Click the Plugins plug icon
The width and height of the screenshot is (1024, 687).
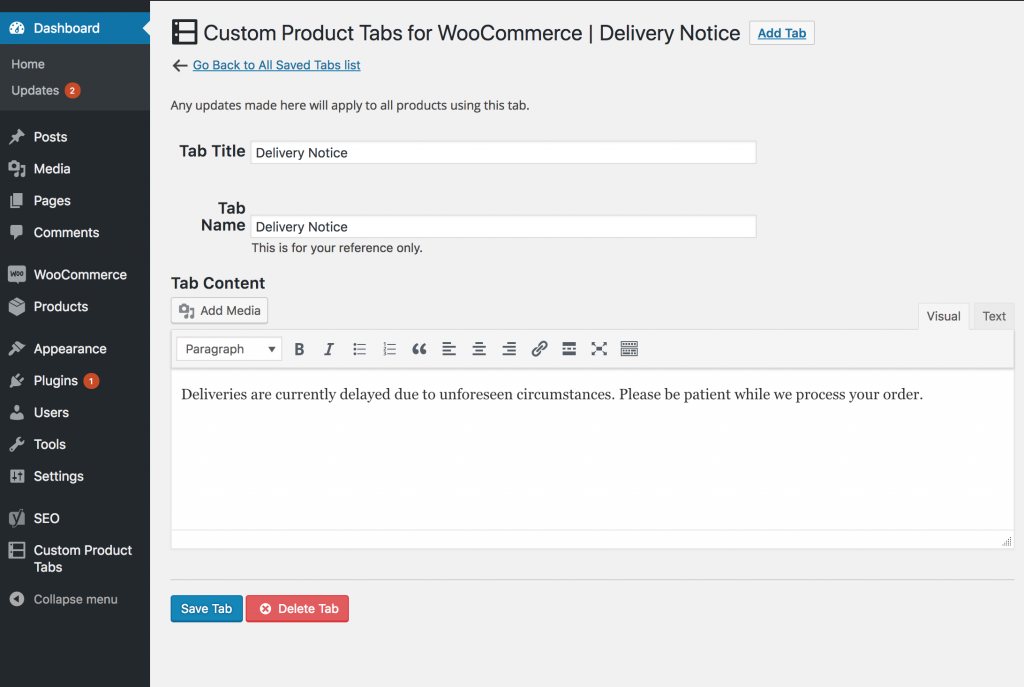[17, 380]
